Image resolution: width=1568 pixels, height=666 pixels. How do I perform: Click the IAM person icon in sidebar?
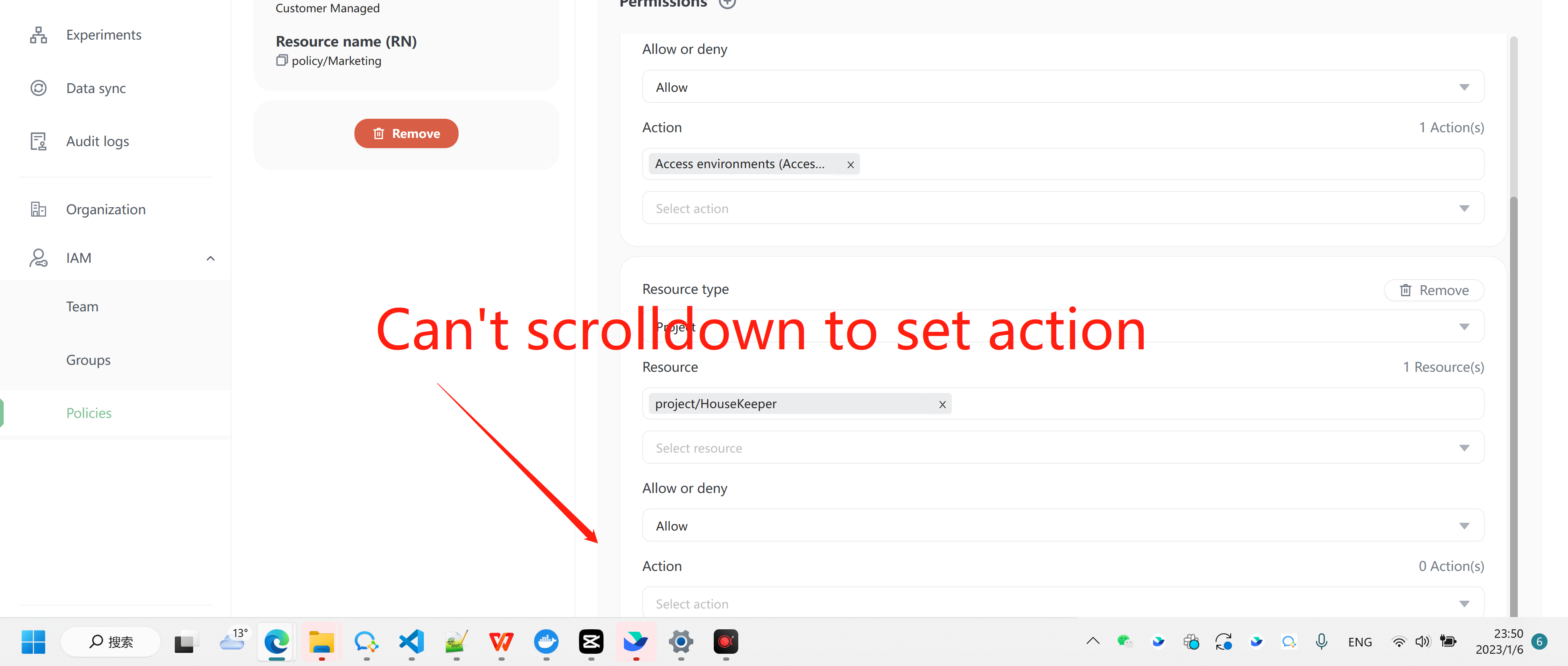38,257
